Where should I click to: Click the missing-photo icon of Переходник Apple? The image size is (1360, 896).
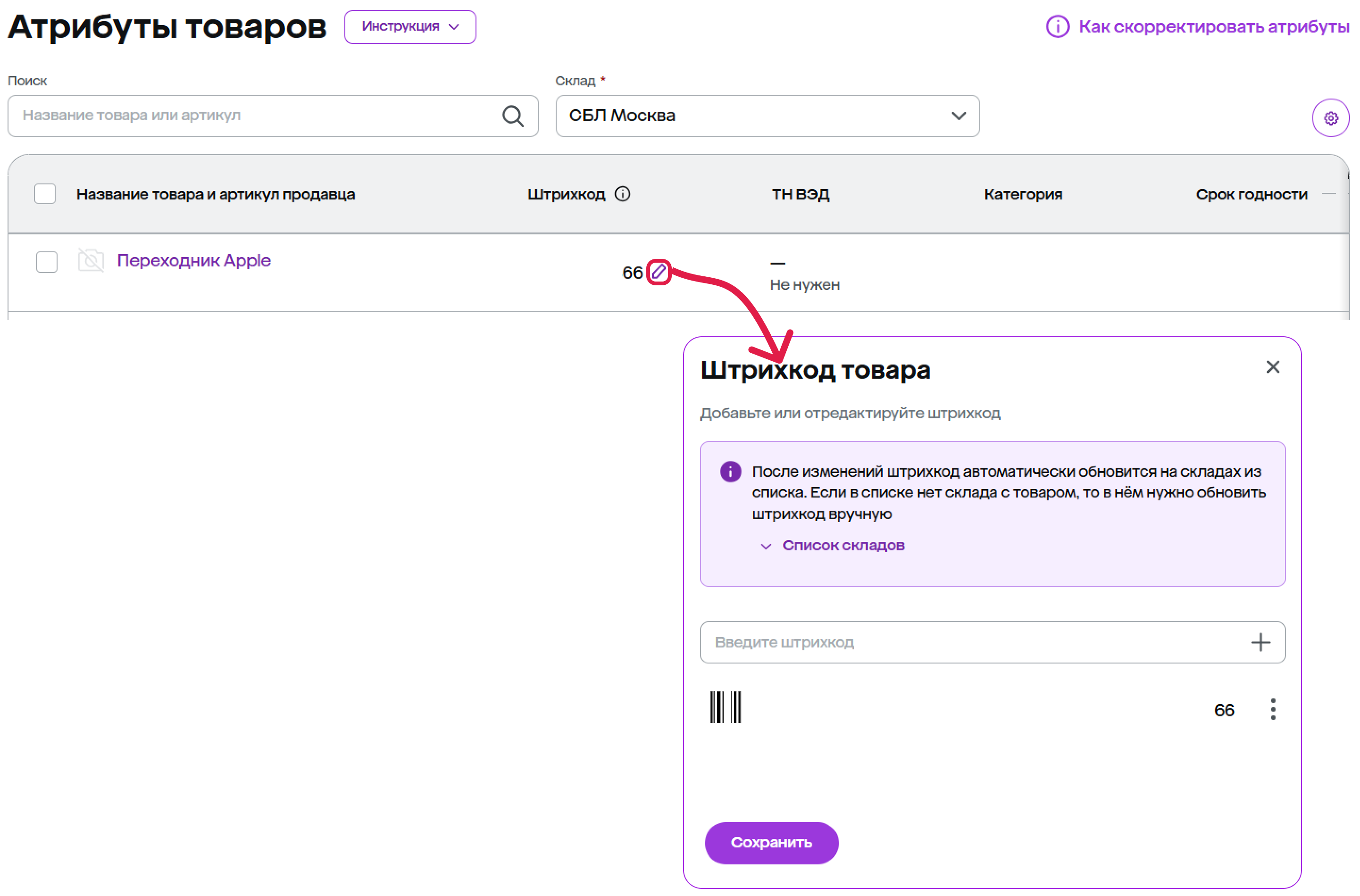[91, 261]
